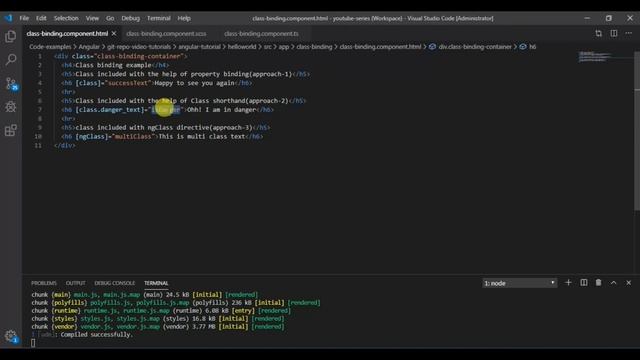
Task: Maximize the panel with up chevron
Action: click(613, 282)
